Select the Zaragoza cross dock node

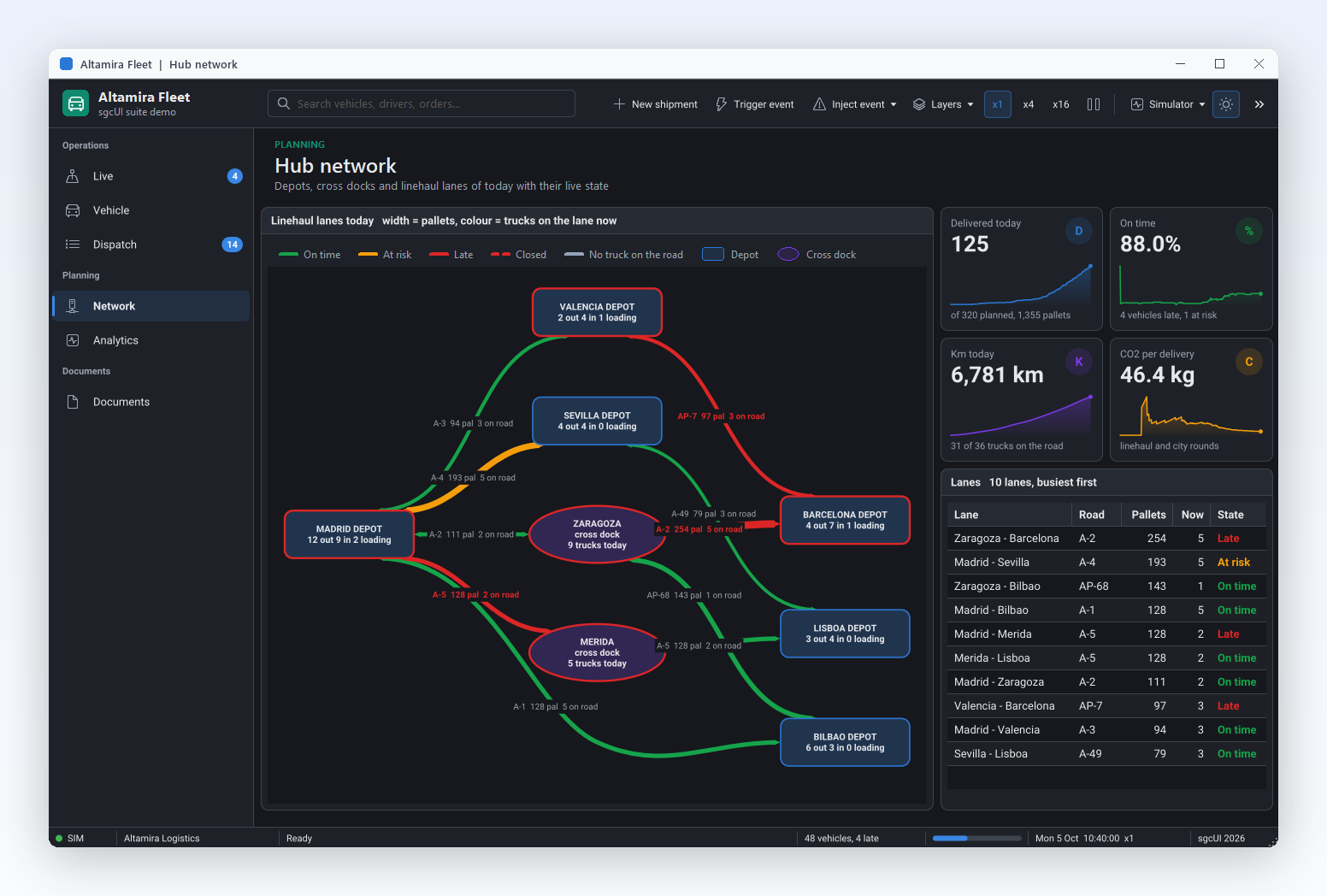(x=597, y=534)
